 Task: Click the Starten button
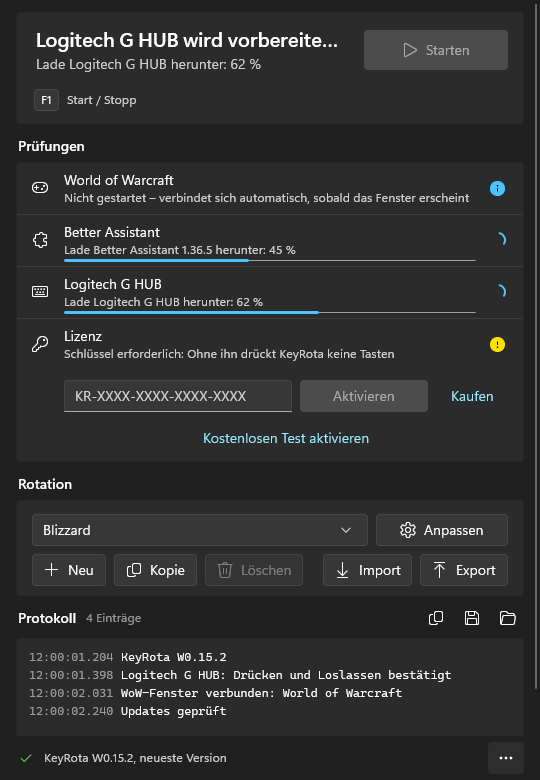436,50
